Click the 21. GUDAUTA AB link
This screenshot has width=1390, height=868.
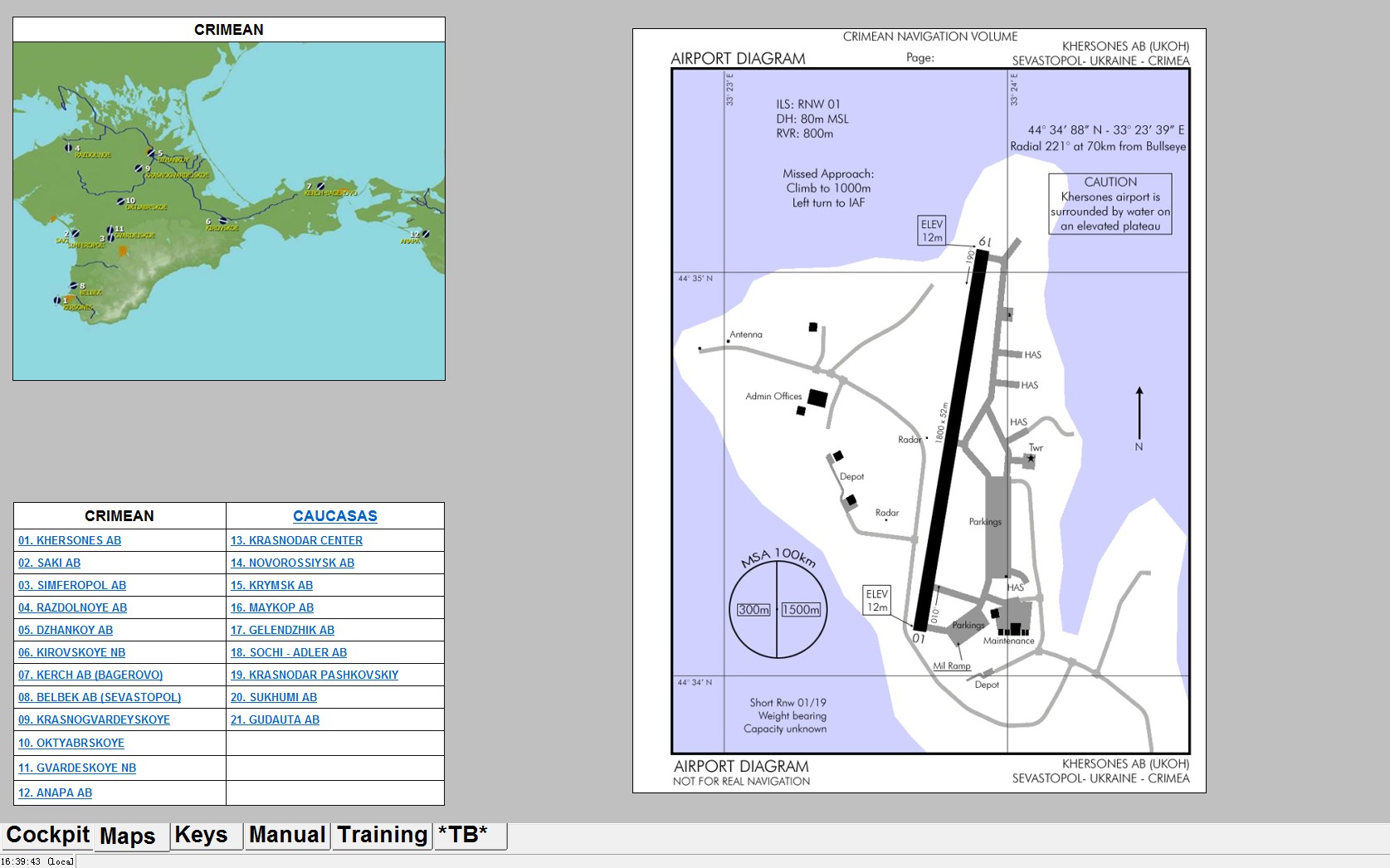click(276, 719)
